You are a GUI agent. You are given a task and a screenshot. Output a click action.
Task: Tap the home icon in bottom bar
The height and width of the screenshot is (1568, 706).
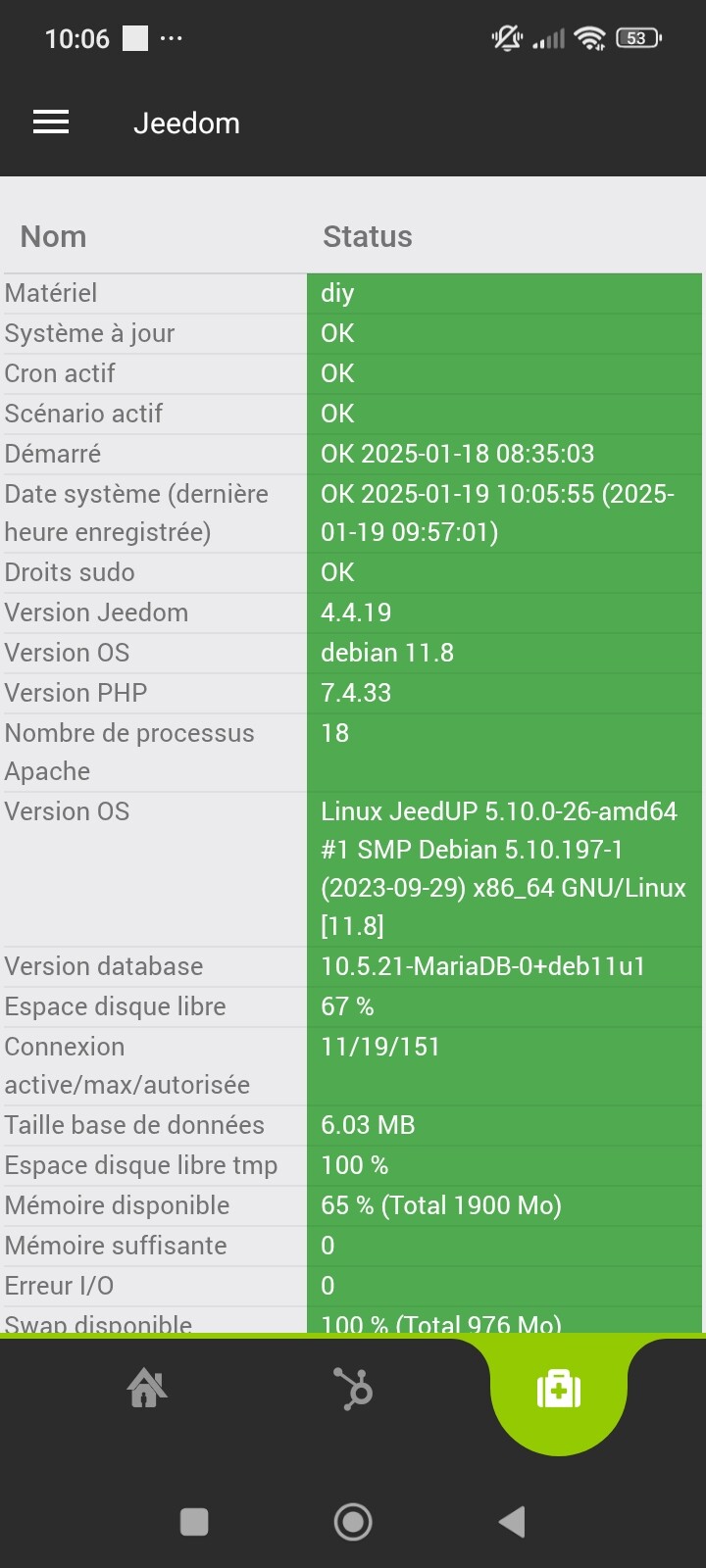coord(147,1388)
